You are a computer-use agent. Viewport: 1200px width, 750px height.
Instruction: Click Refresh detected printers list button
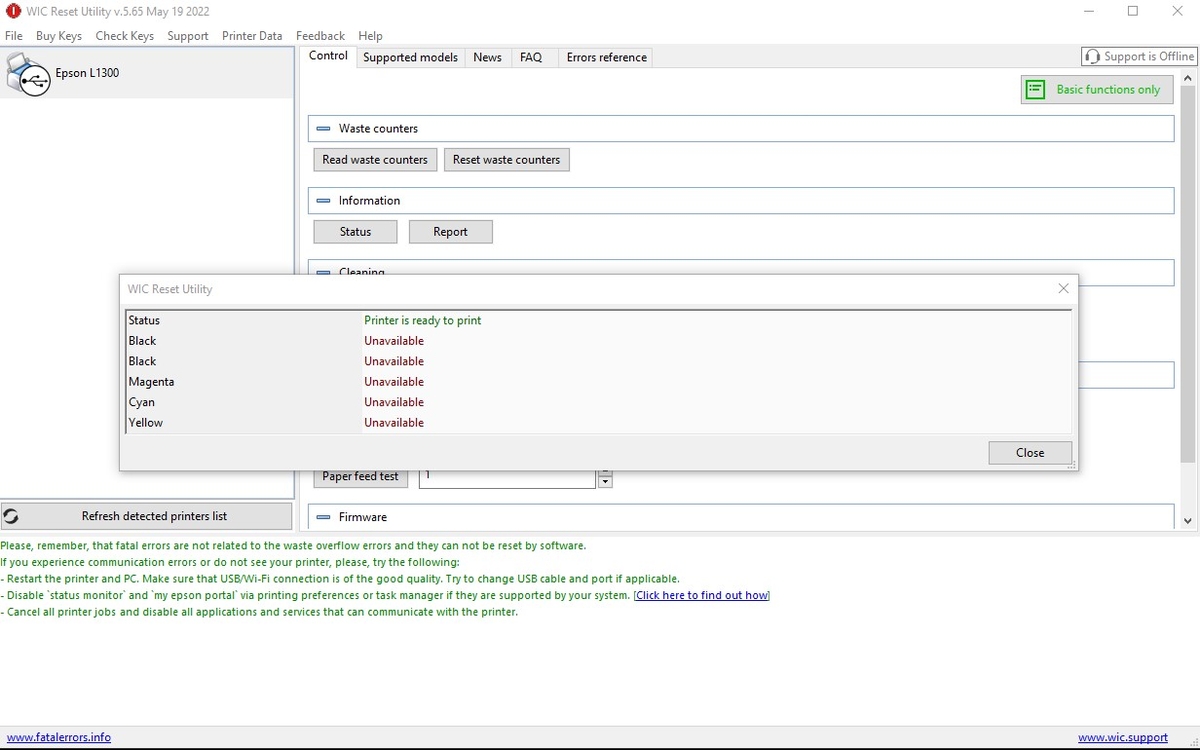pyautogui.click(x=146, y=517)
